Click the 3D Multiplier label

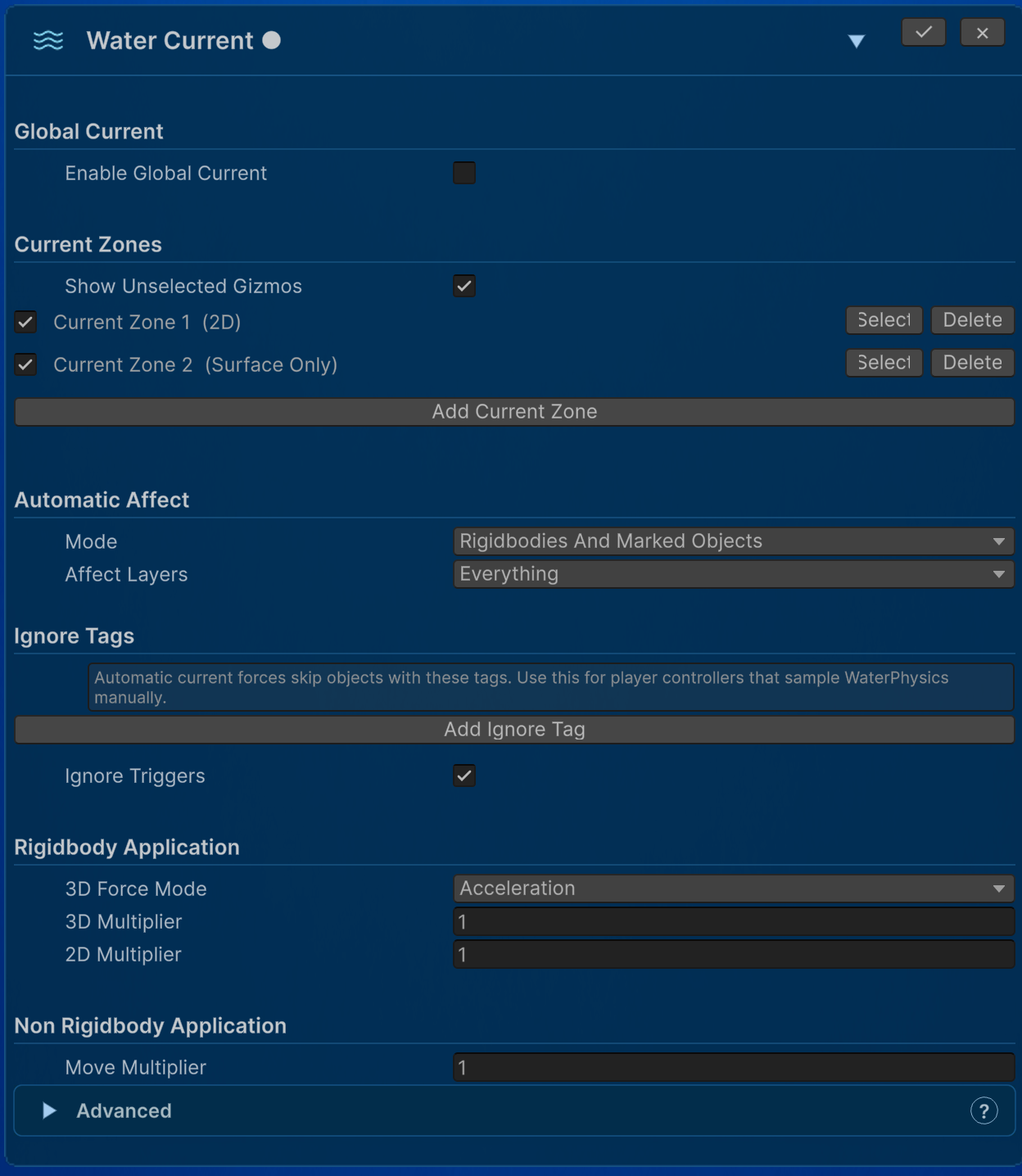coord(124,922)
